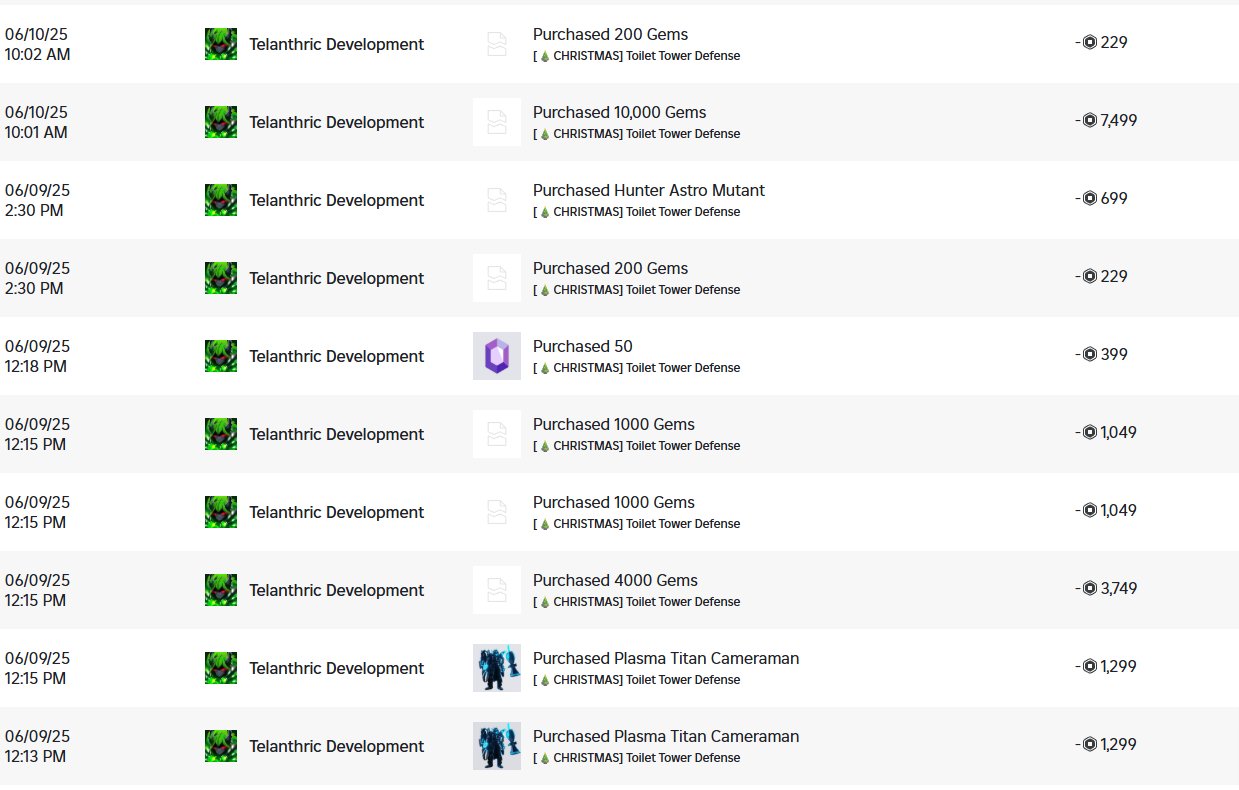The width and height of the screenshot is (1239, 790).
Task: Open Toilet Tower Defense link under Purchased 4000 Gems
Action: point(637,602)
